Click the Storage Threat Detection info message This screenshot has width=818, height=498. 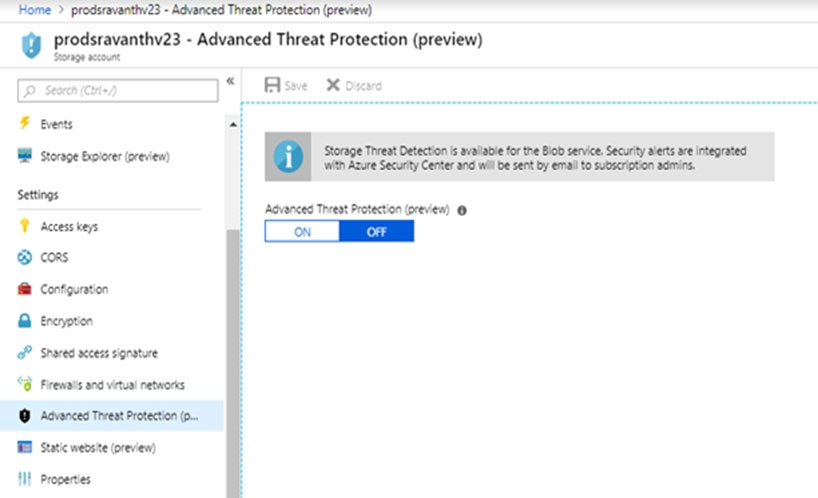click(x=535, y=157)
